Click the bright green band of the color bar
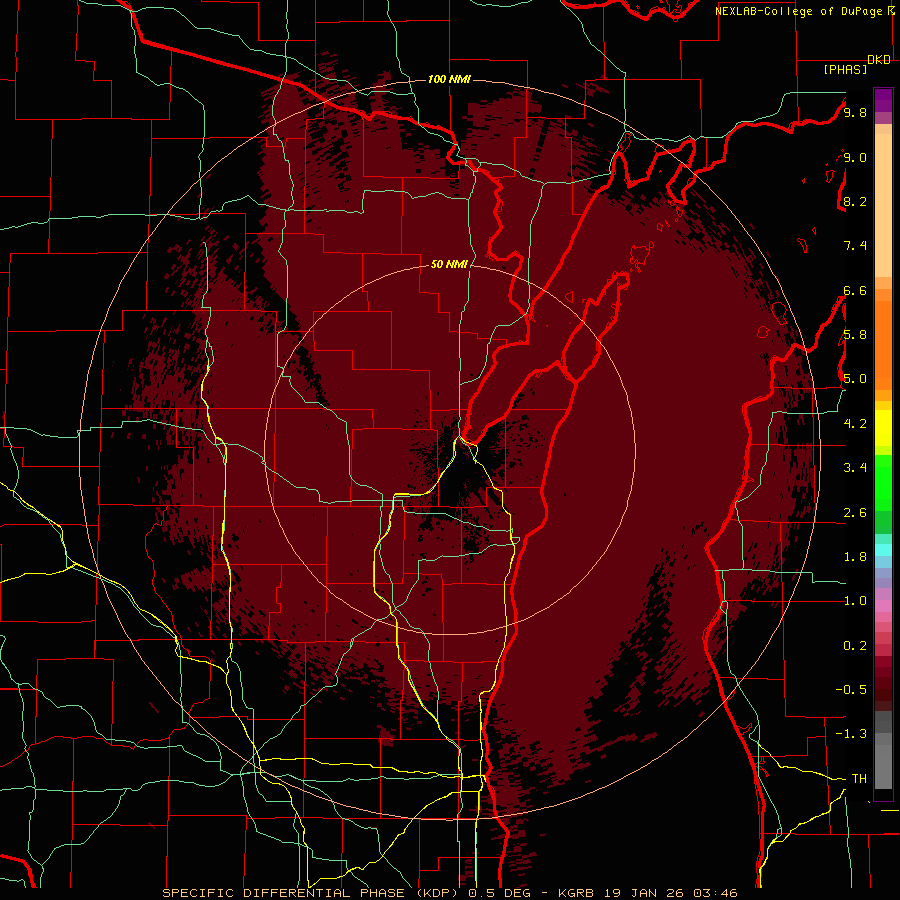Viewport: 900px width, 900px height. [883, 481]
